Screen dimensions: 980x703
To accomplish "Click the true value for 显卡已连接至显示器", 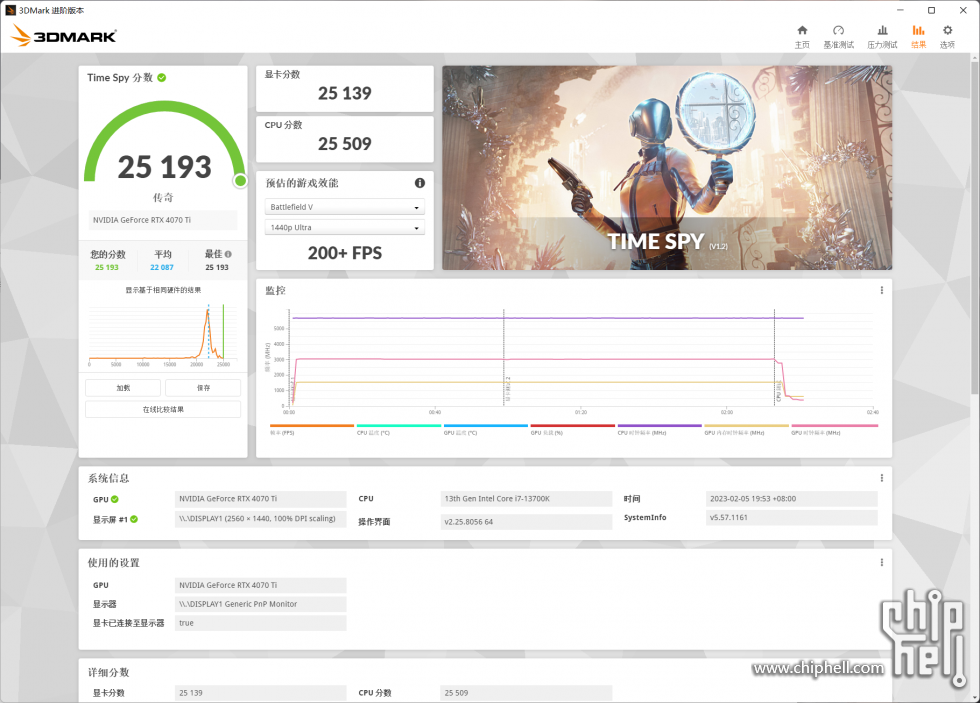I will [261, 623].
